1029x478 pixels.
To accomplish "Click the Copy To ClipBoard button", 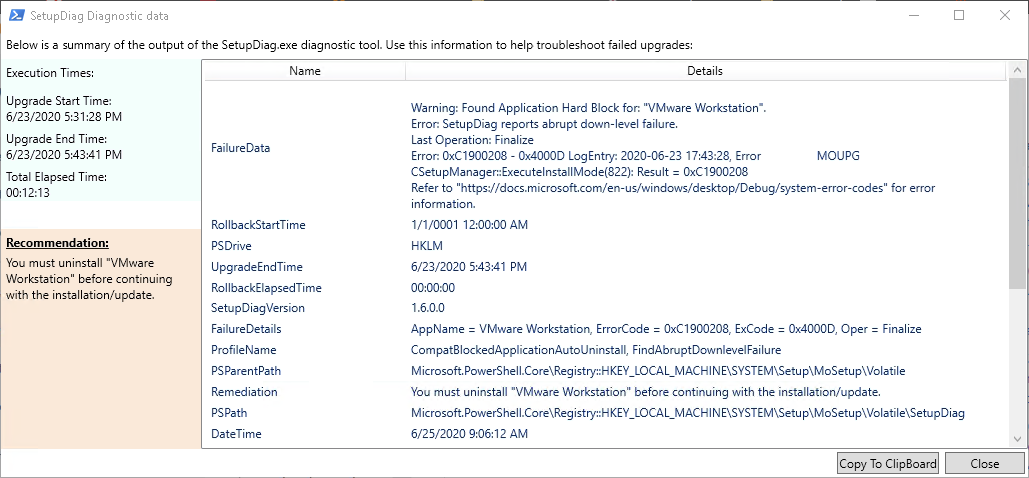I will 889,463.
